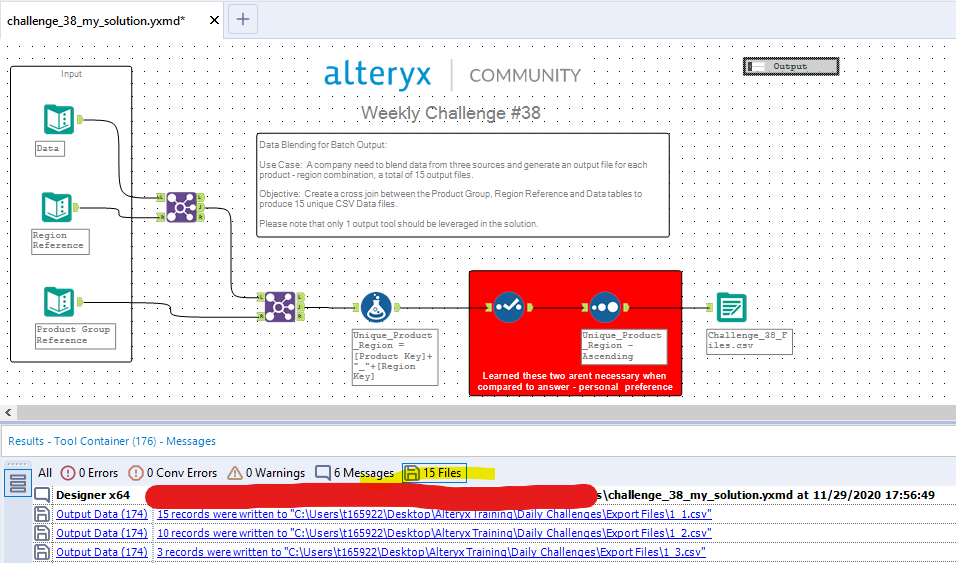Close the challenge_38_my_solution.yxmd tab
The image size is (956, 563).
pos(214,20)
